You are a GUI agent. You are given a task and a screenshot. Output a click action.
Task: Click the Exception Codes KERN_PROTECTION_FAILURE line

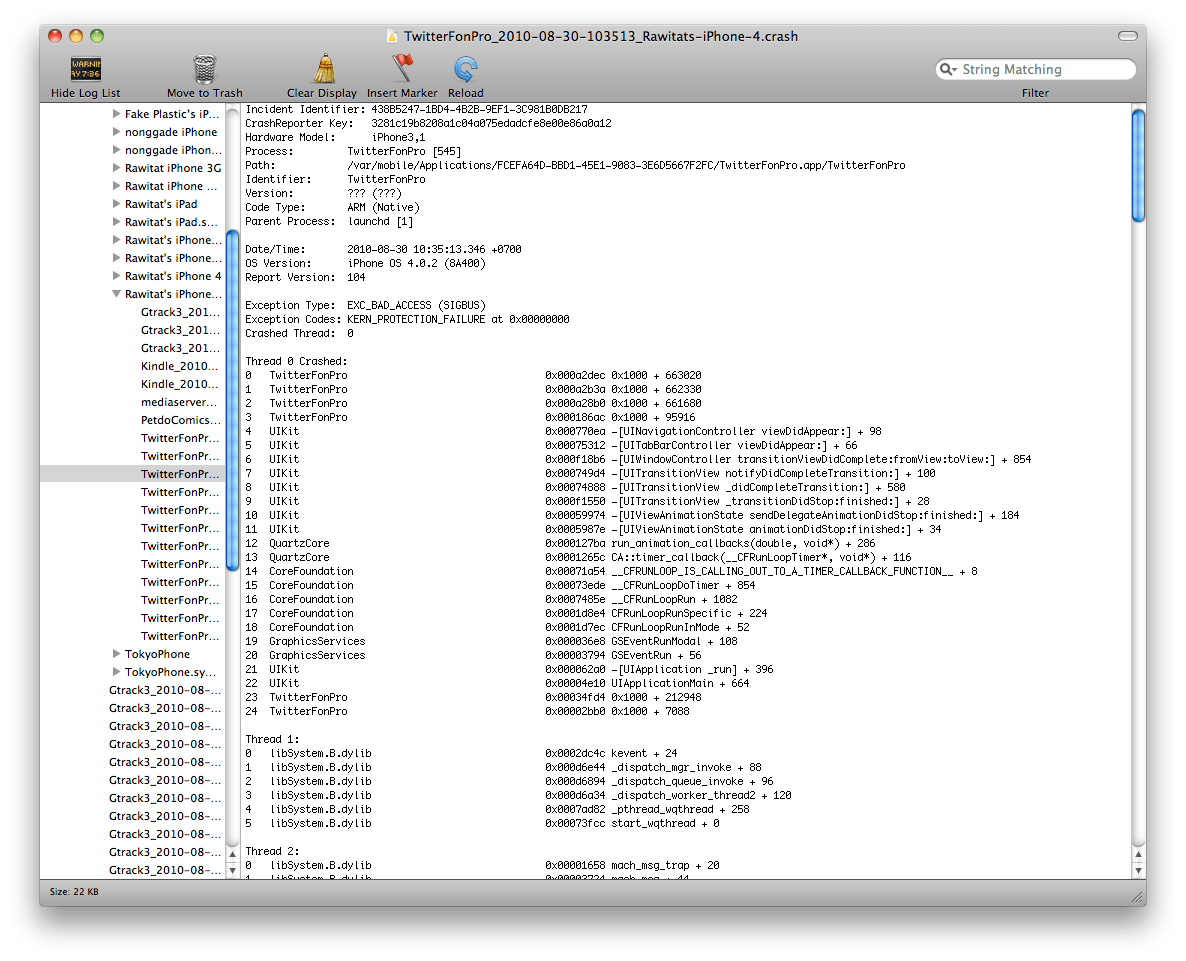407,320
